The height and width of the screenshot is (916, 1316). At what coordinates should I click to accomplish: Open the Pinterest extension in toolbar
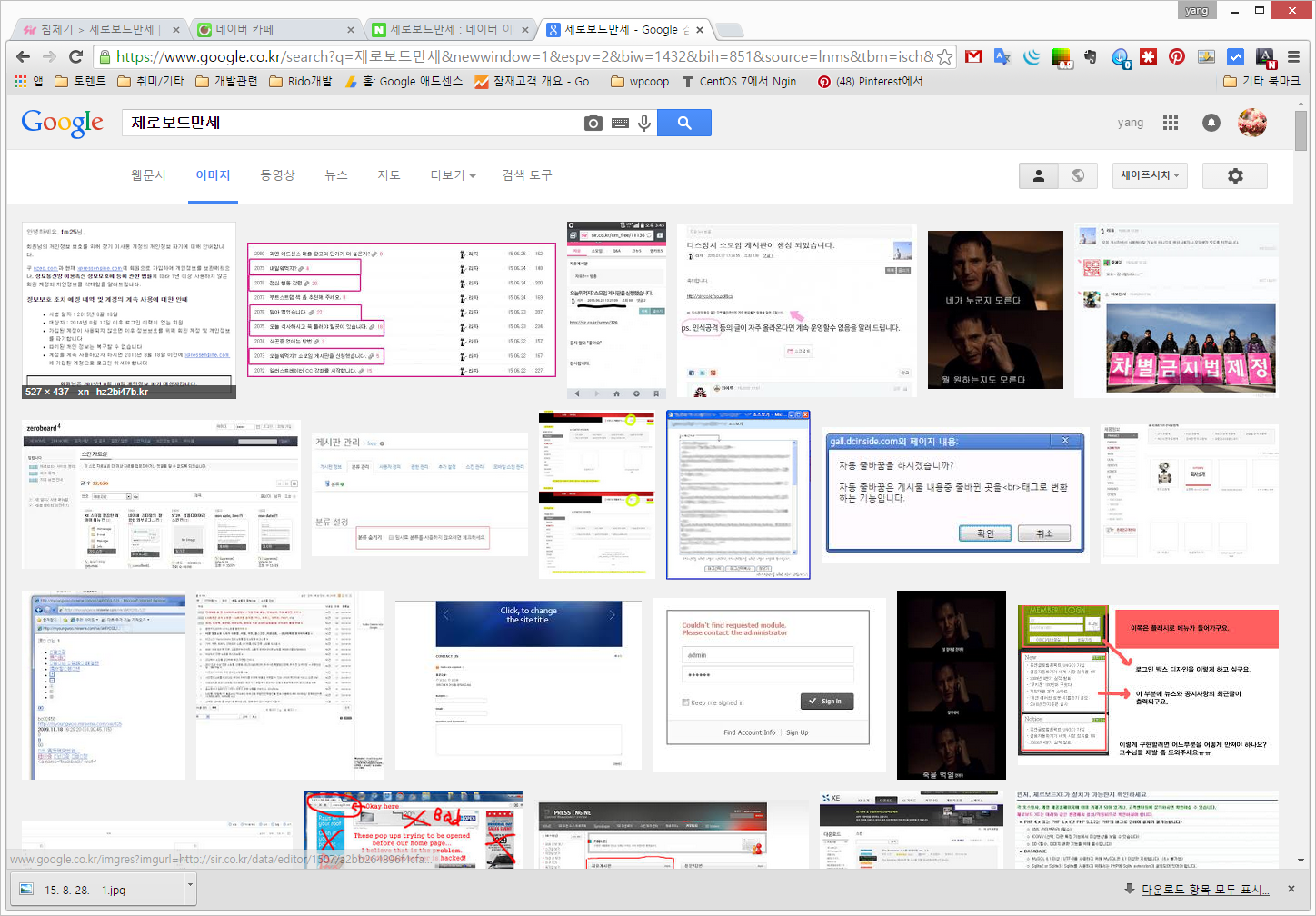point(1177,56)
